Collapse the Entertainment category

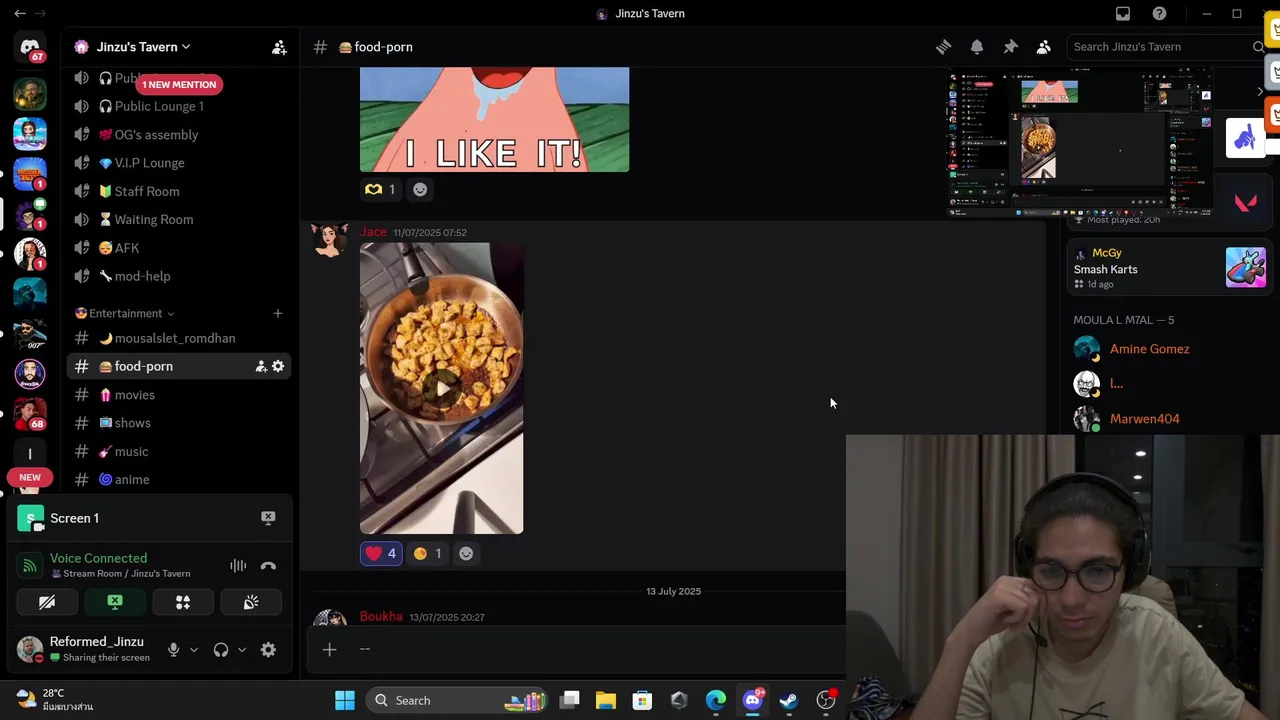point(124,313)
